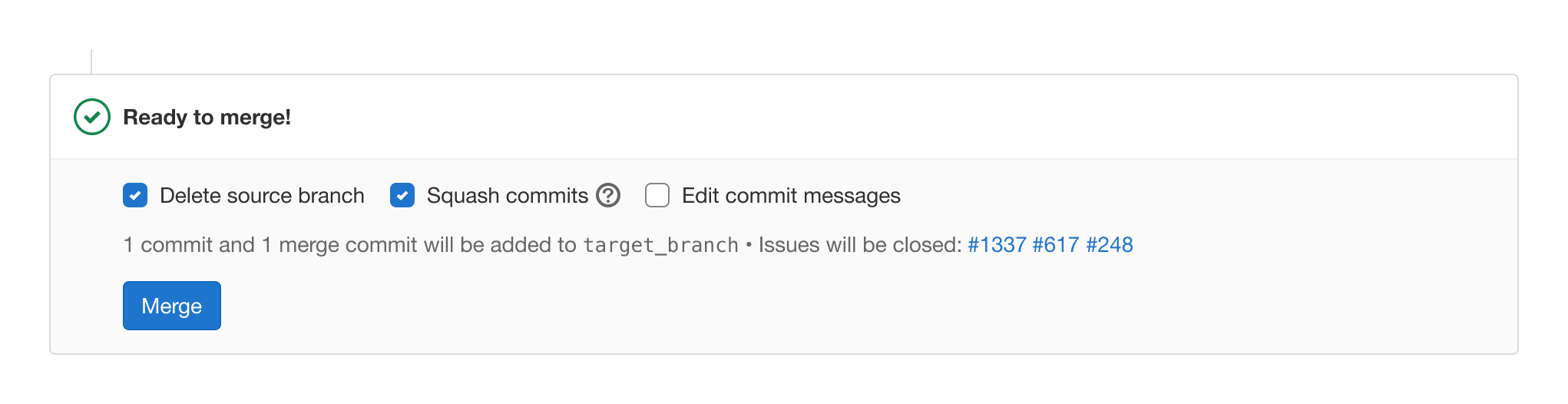Click the vertical connector line above the widget
Viewport: 1568px width, 404px height.
point(91,61)
